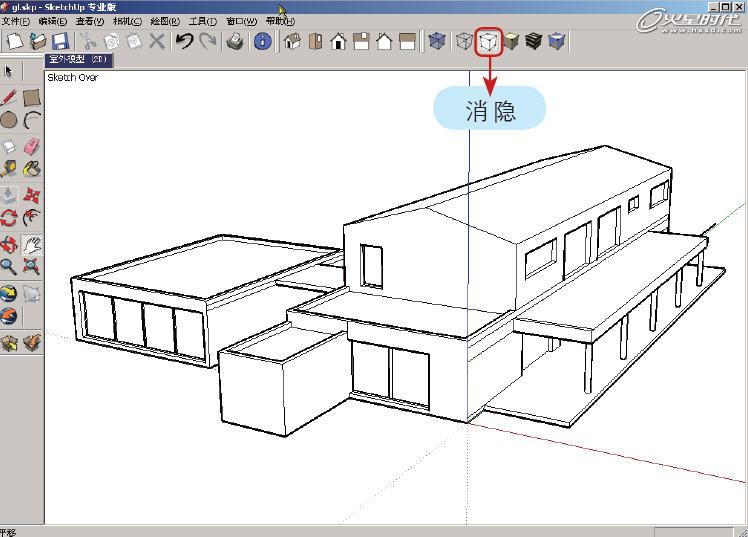Viewport: 748px width, 537px height.
Task: Enable the highlighted Hidden Line display style
Action: (x=488, y=41)
